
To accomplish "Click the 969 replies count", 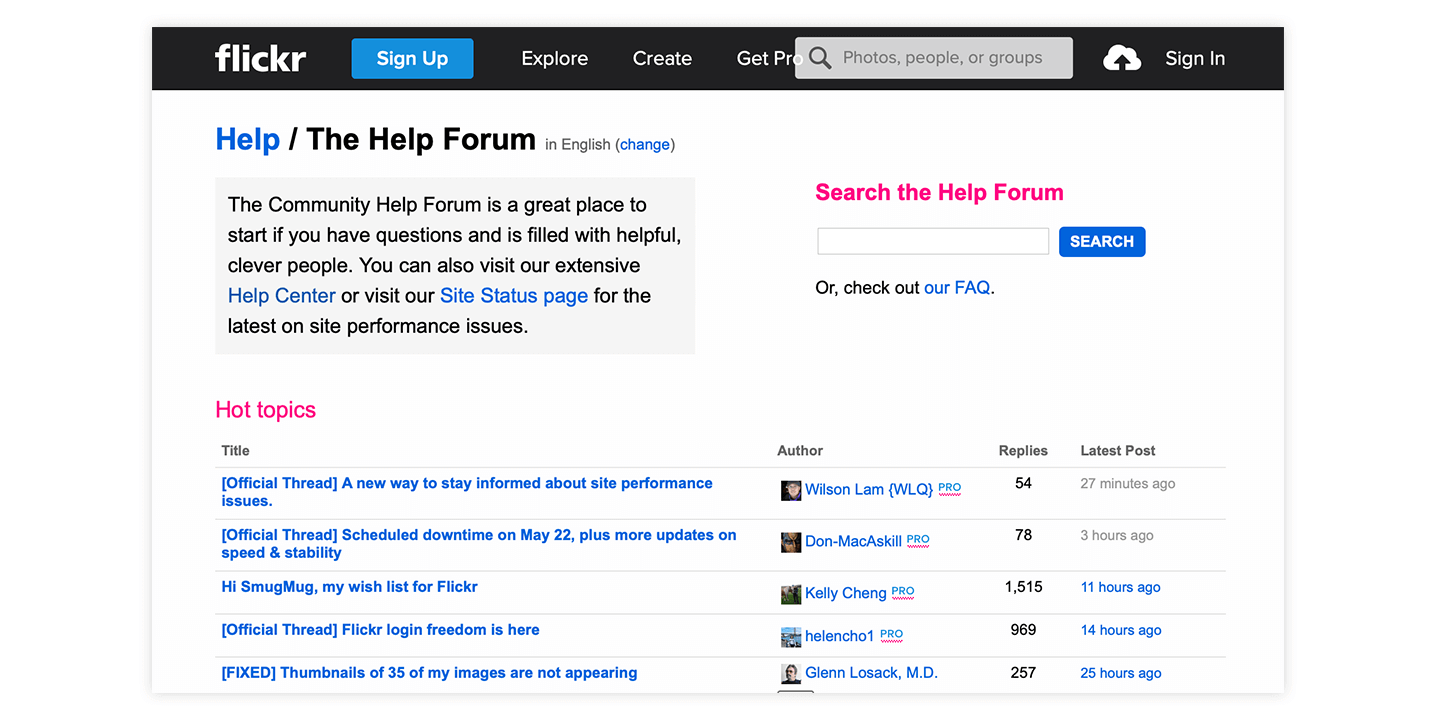I will click(x=1023, y=630).
